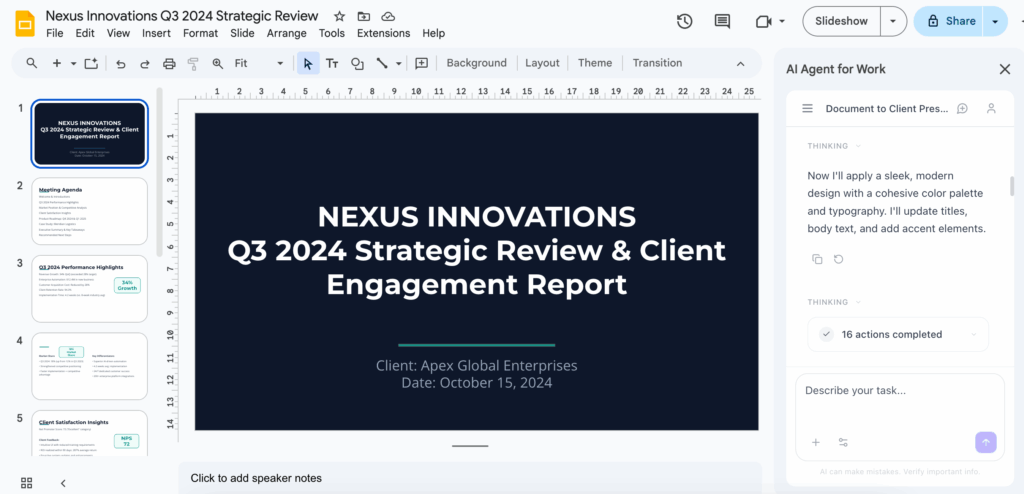Redo the last action
The width and height of the screenshot is (1024, 494).
pos(145,63)
